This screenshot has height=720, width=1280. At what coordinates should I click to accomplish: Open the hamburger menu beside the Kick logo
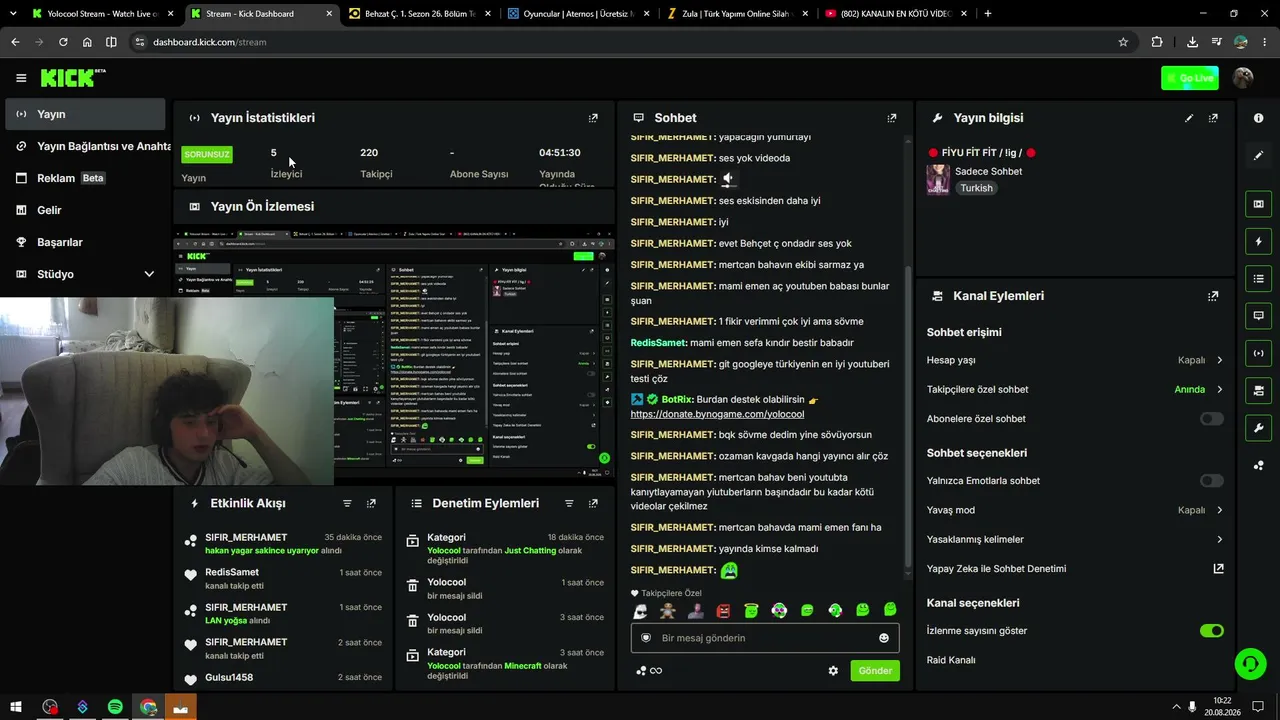pyautogui.click(x=21, y=78)
